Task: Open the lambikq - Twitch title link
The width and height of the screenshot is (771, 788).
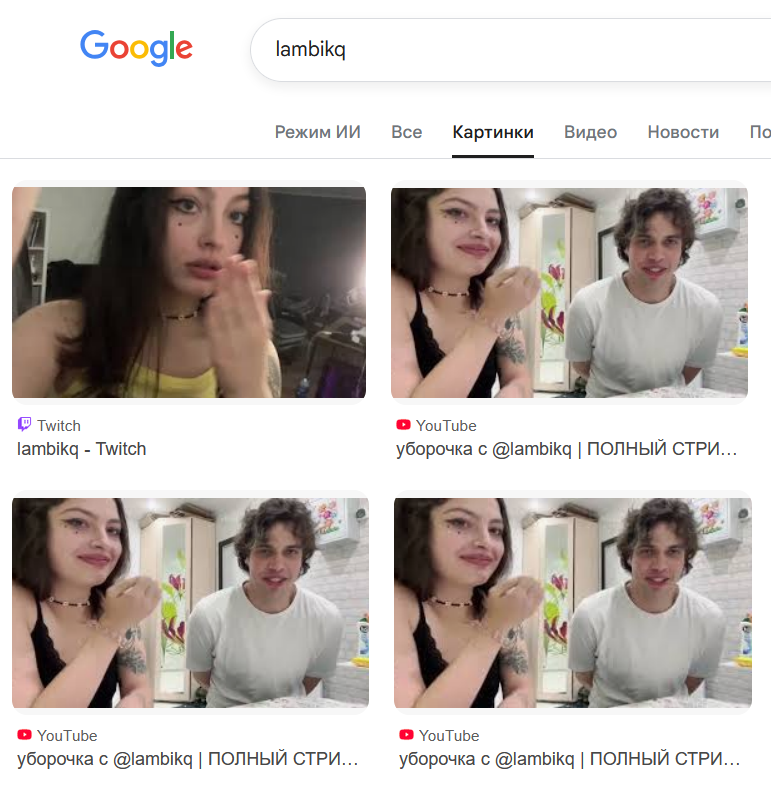Action: pos(81,449)
